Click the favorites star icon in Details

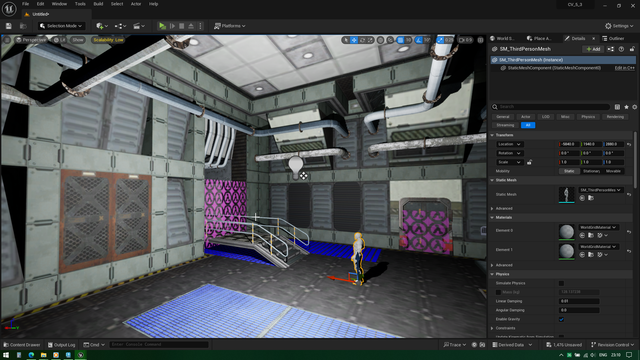(626, 107)
